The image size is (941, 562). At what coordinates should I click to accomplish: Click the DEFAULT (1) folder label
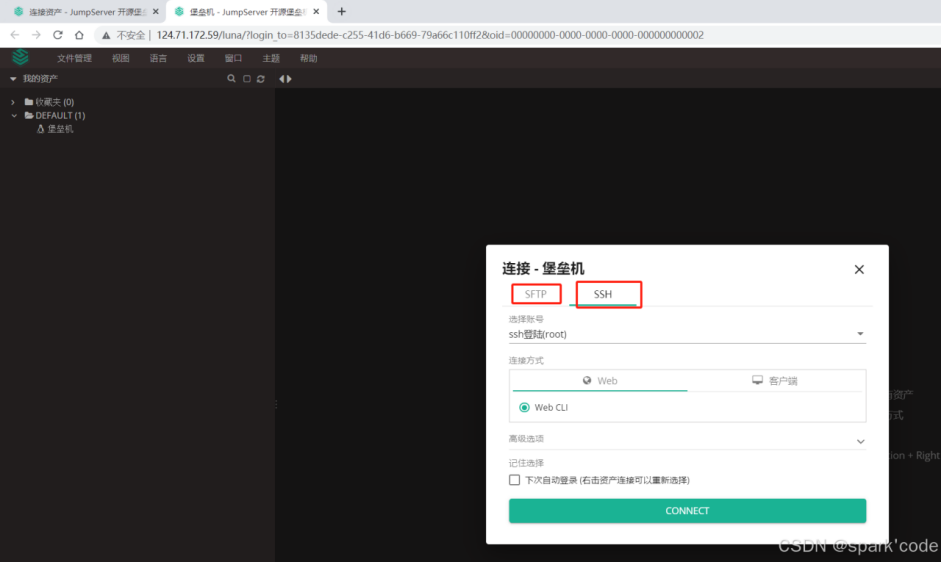pyautogui.click(x=60, y=115)
